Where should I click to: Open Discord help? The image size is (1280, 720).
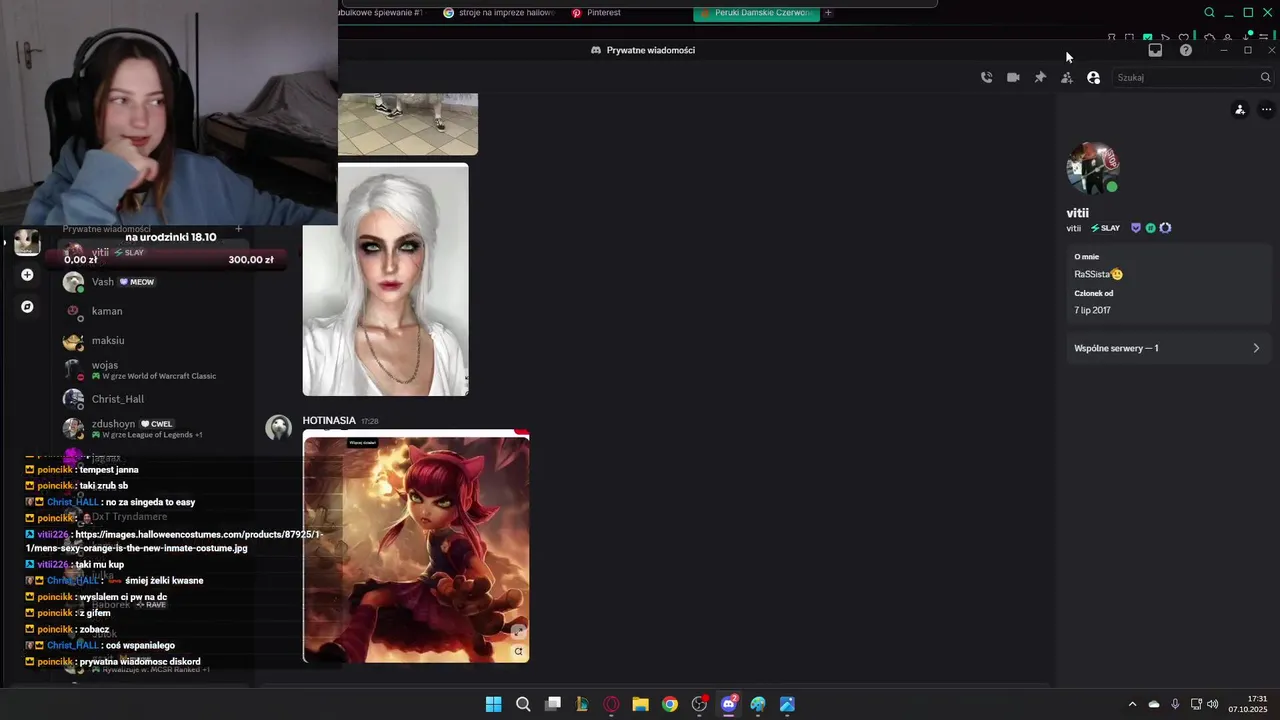[1185, 50]
